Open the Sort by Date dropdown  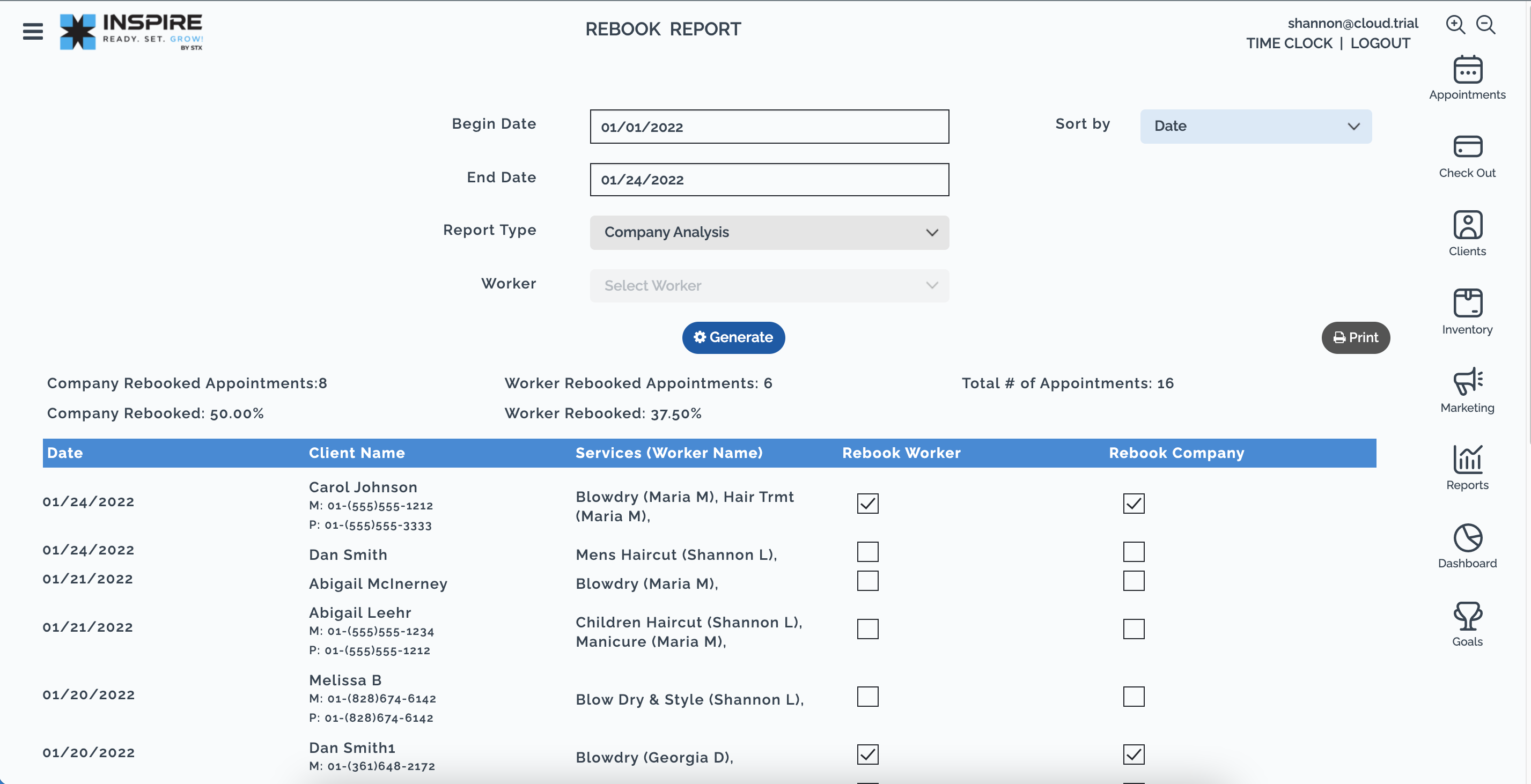1255,126
